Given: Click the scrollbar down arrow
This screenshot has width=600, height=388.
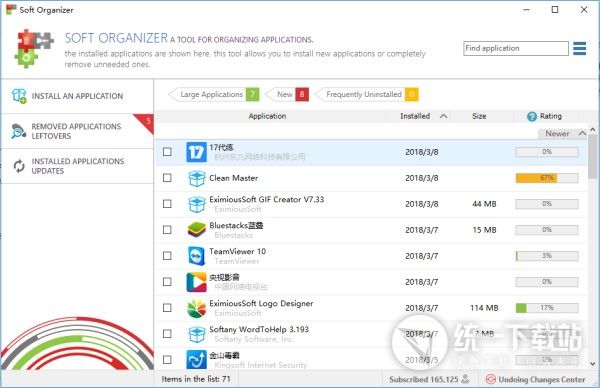Looking at the screenshot, I should click(x=592, y=364).
